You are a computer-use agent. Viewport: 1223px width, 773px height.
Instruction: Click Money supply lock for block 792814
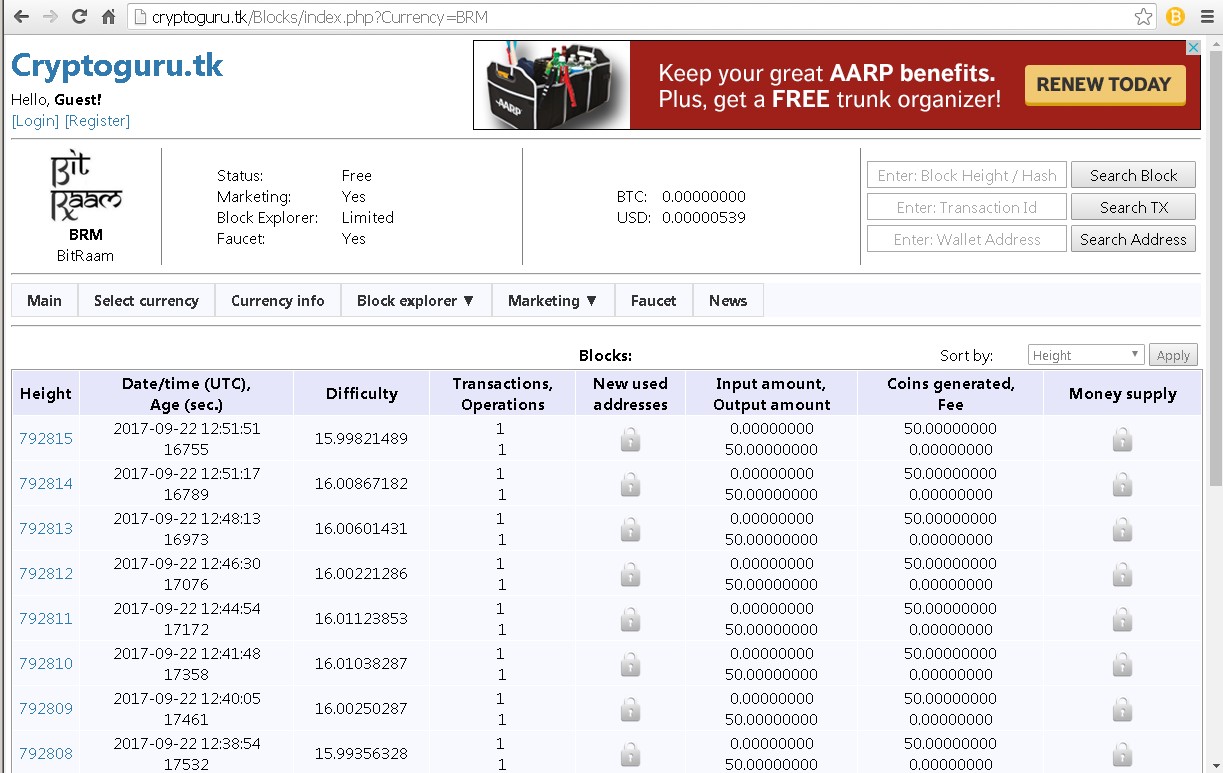click(1122, 484)
